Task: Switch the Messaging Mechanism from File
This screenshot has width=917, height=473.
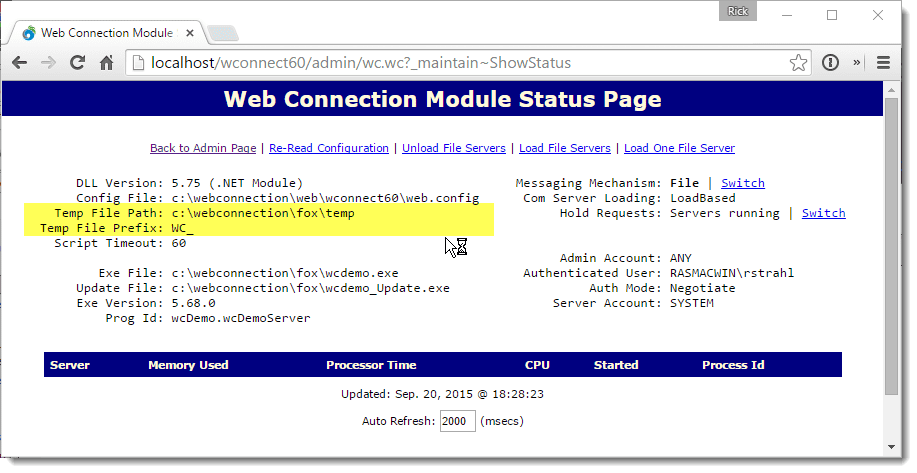Action: point(742,183)
